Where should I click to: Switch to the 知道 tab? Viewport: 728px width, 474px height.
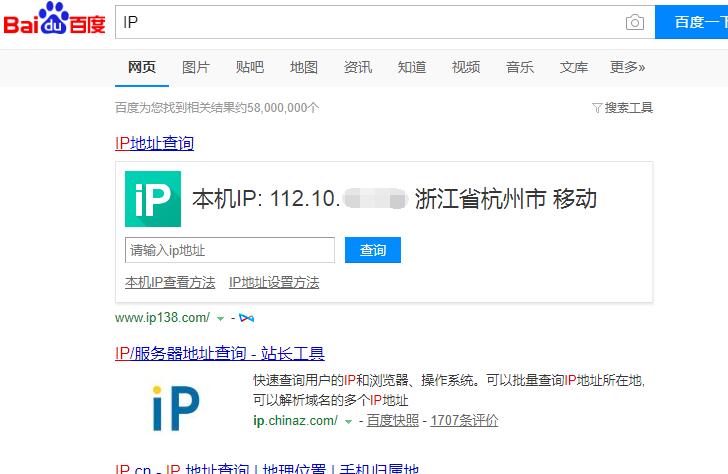pos(411,67)
